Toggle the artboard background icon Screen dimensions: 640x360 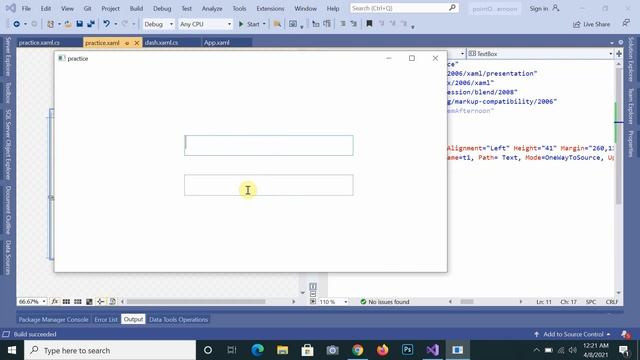click(89, 302)
